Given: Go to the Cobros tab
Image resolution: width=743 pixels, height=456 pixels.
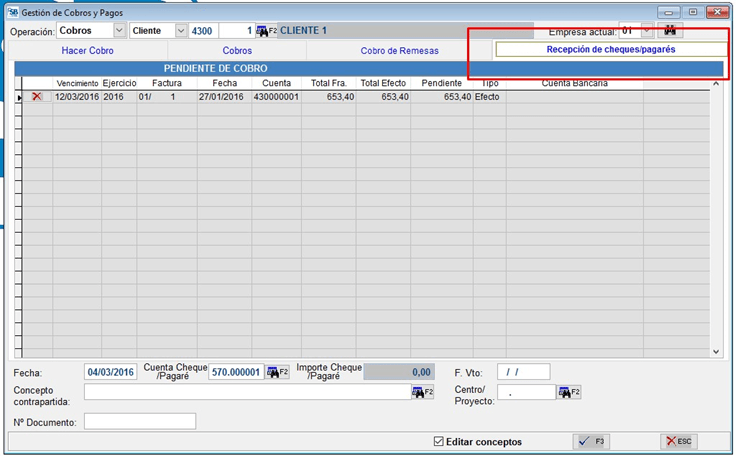Looking at the screenshot, I should click(237, 50).
